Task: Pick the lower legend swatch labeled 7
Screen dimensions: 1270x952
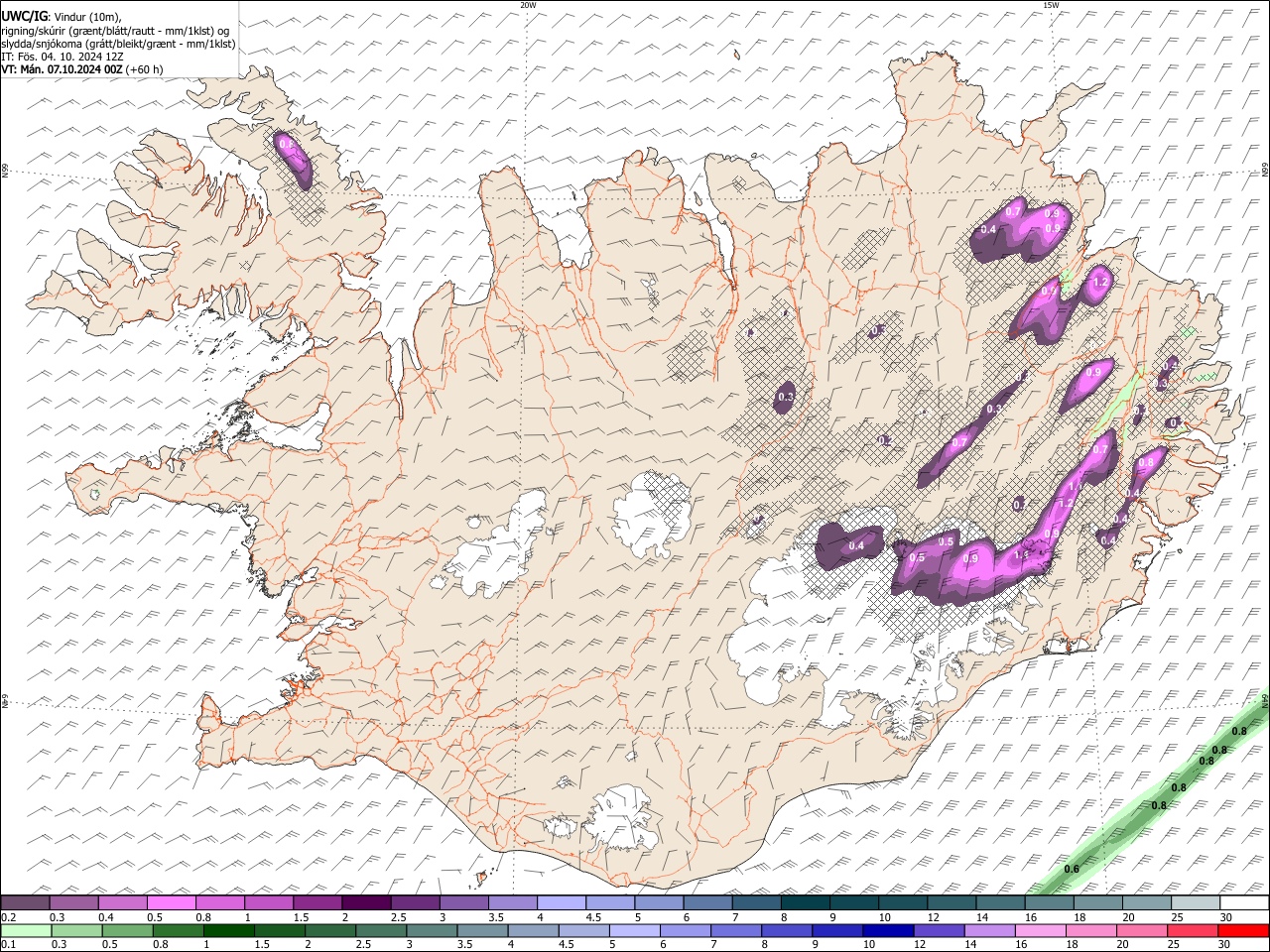Action: point(736,930)
